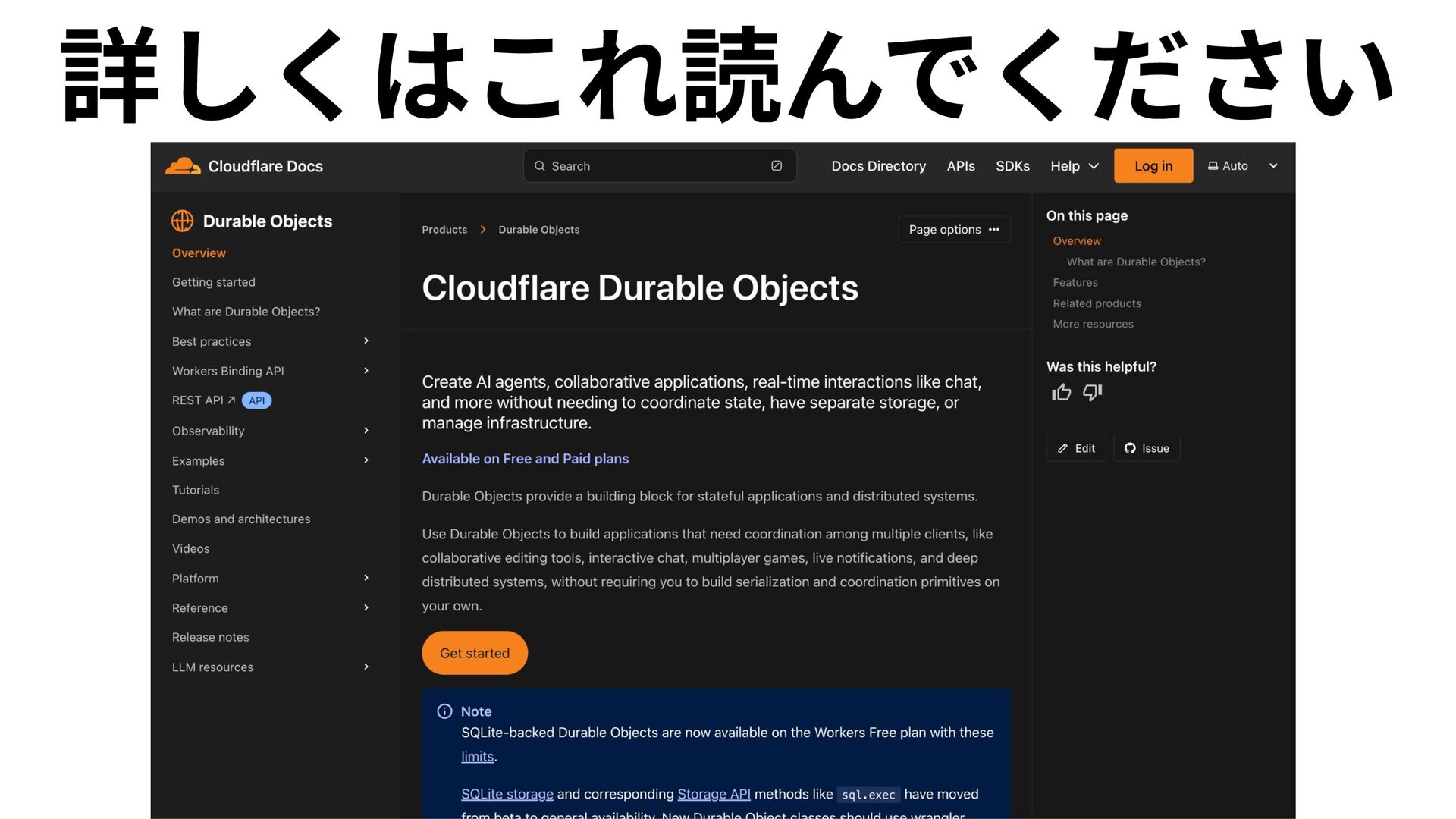Click the Get started button

coord(475,653)
